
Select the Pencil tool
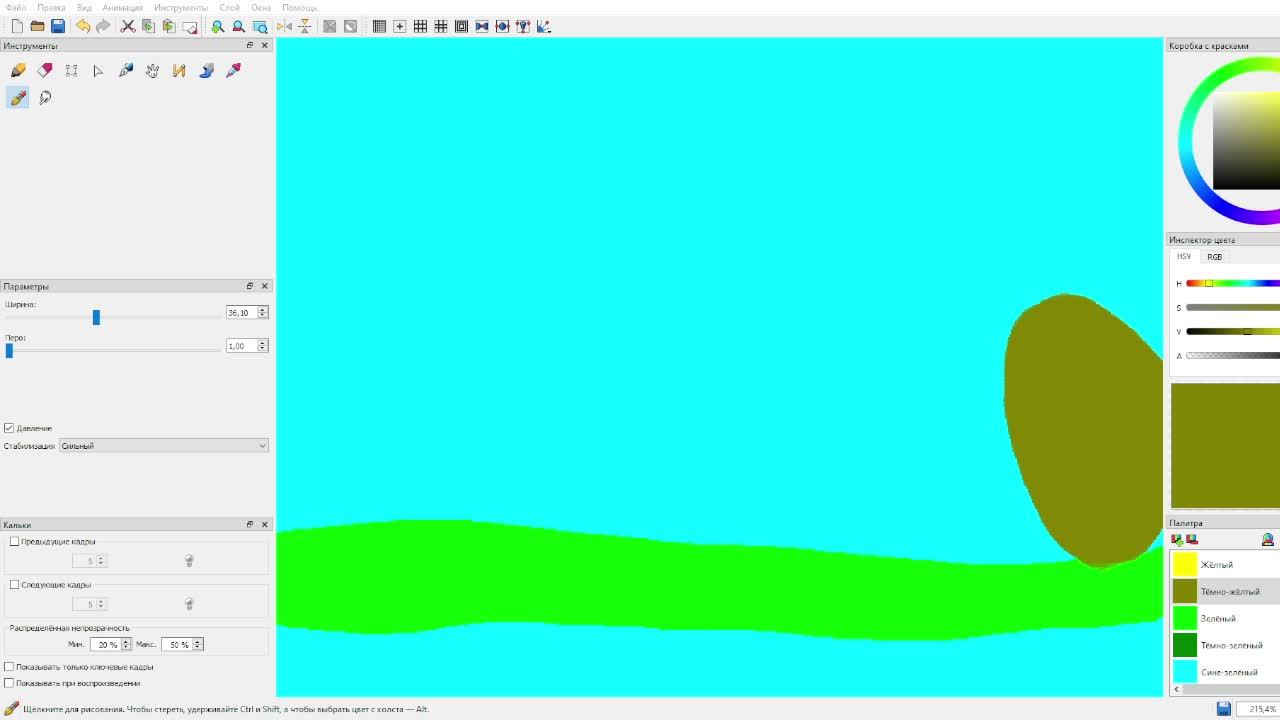pos(18,70)
